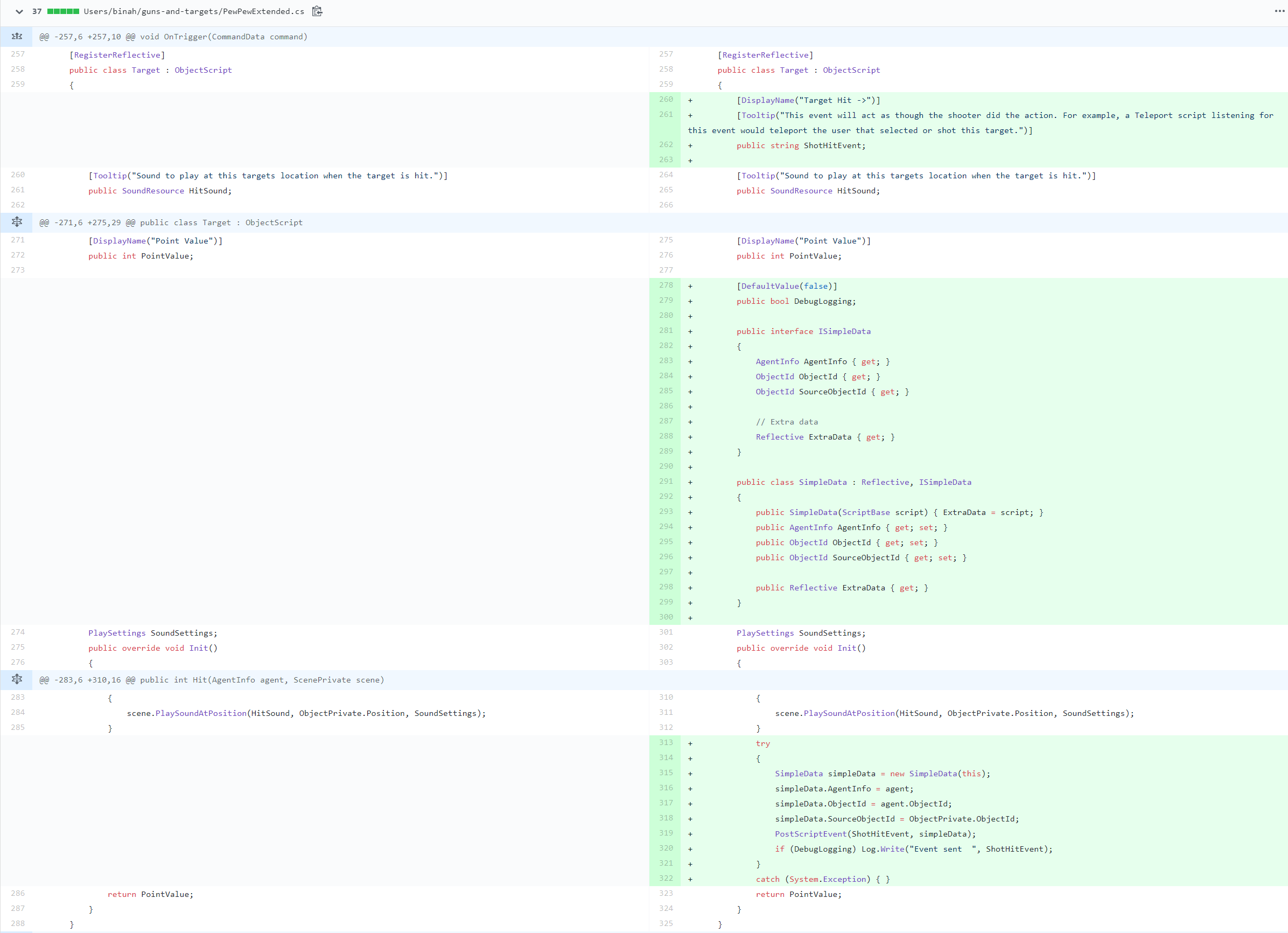Select new line number 291
The height and width of the screenshot is (933, 1288).
[666, 481]
